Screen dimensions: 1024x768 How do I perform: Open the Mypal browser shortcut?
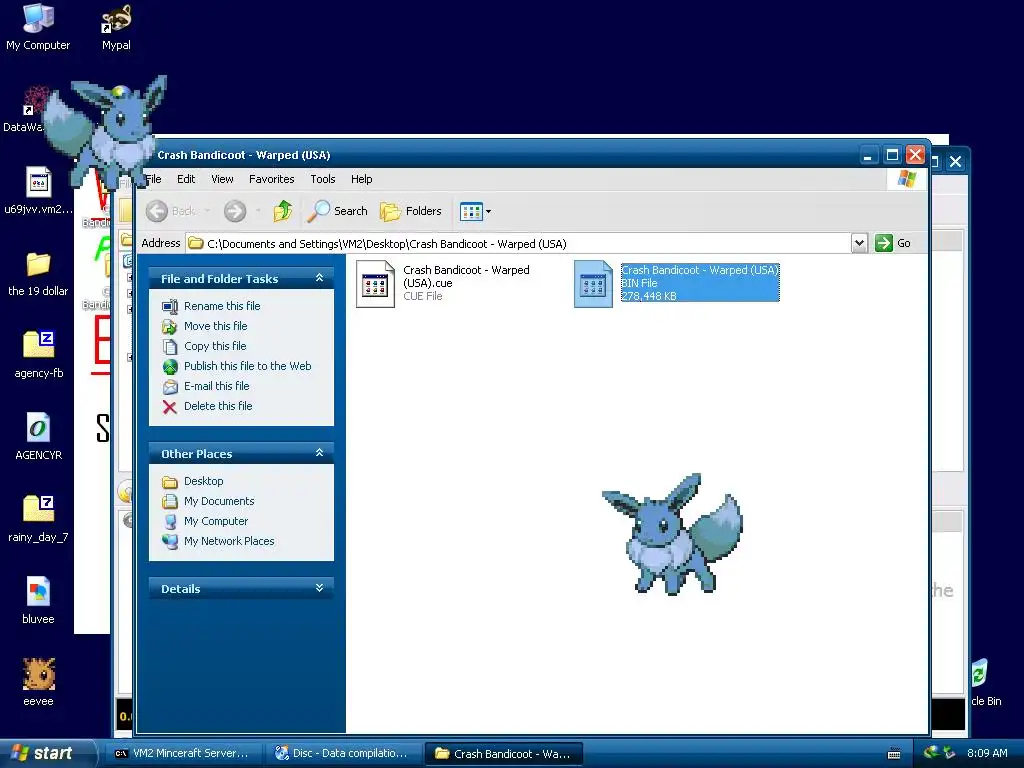coord(116,26)
